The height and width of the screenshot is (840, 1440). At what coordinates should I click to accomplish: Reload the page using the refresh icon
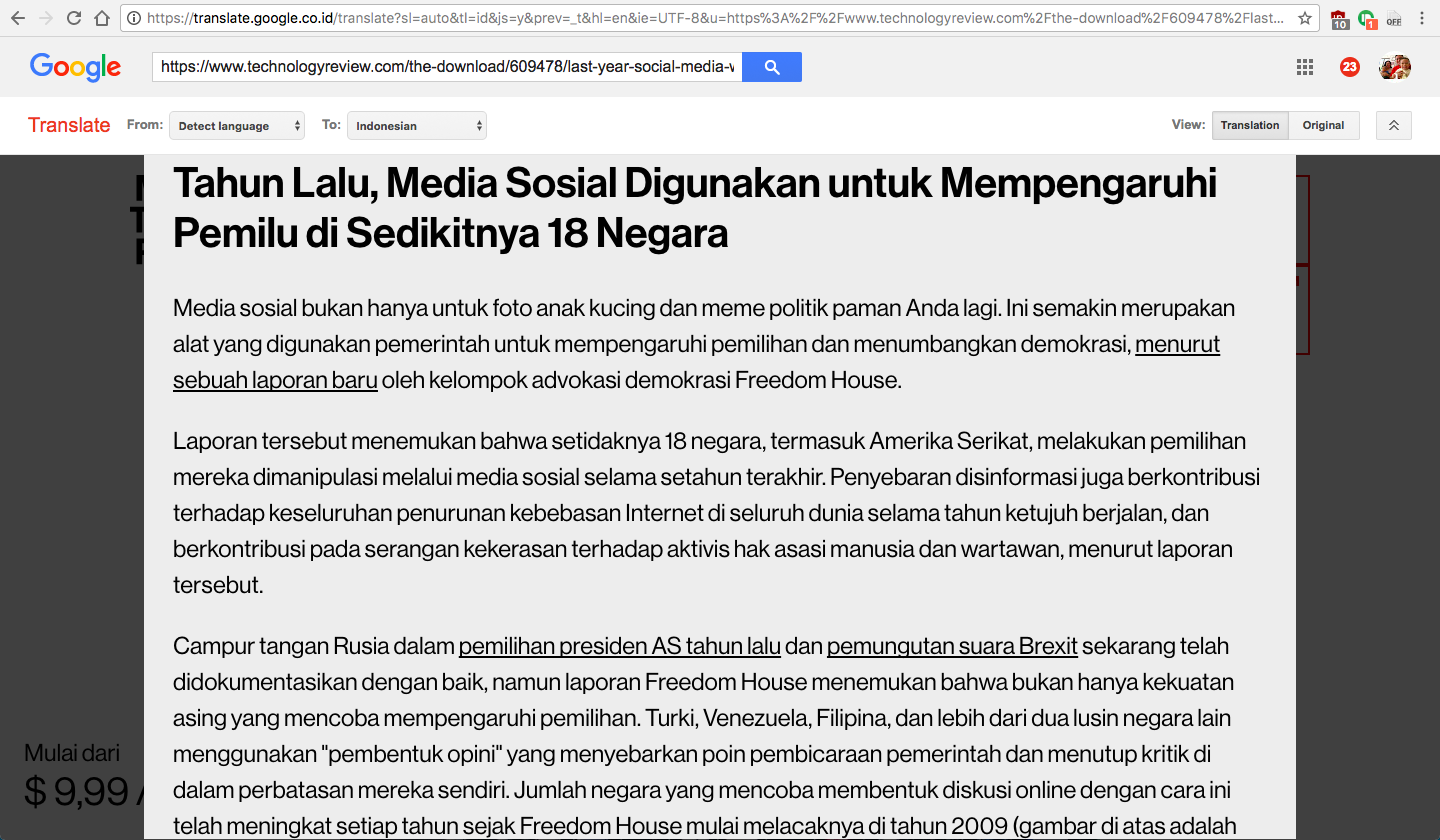coord(74,18)
